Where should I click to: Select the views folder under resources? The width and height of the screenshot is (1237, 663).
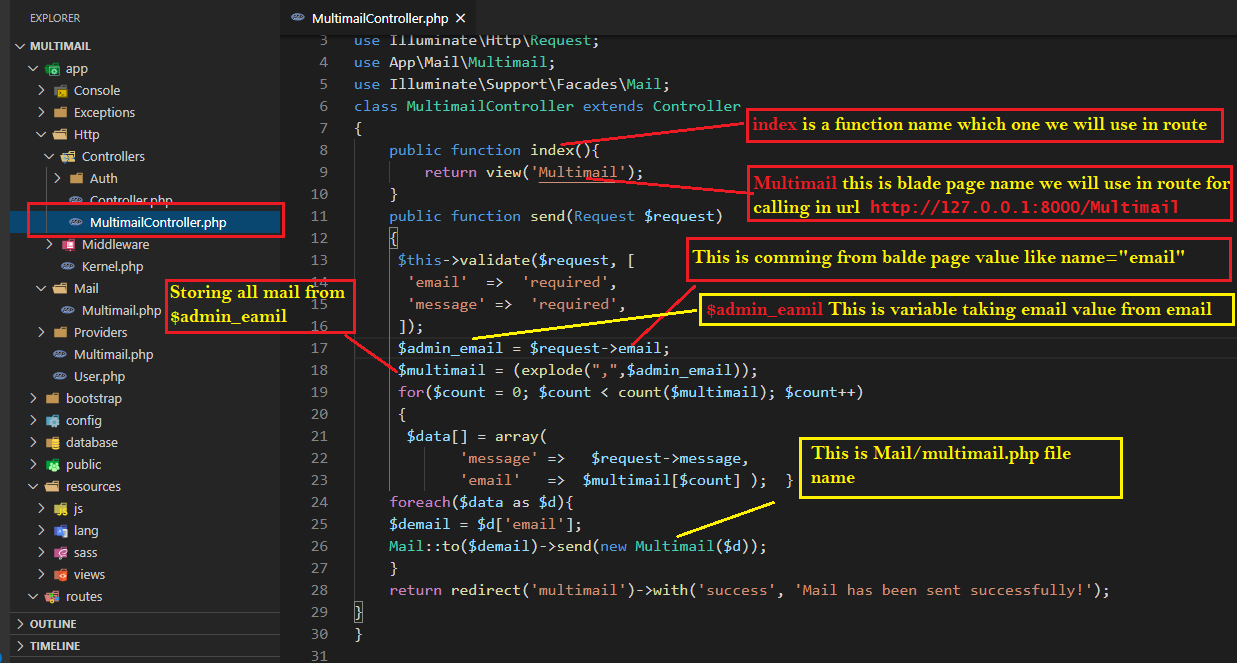(x=89, y=575)
